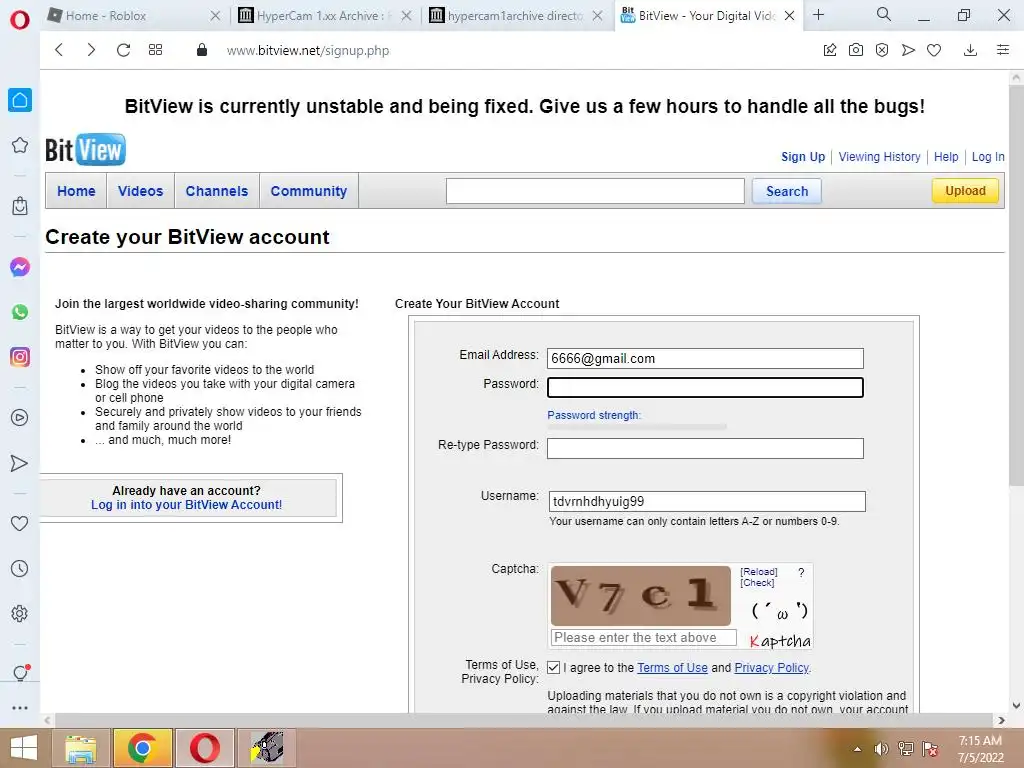Click the site security padlock icon
The image size is (1024, 768).
tap(202, 50)
